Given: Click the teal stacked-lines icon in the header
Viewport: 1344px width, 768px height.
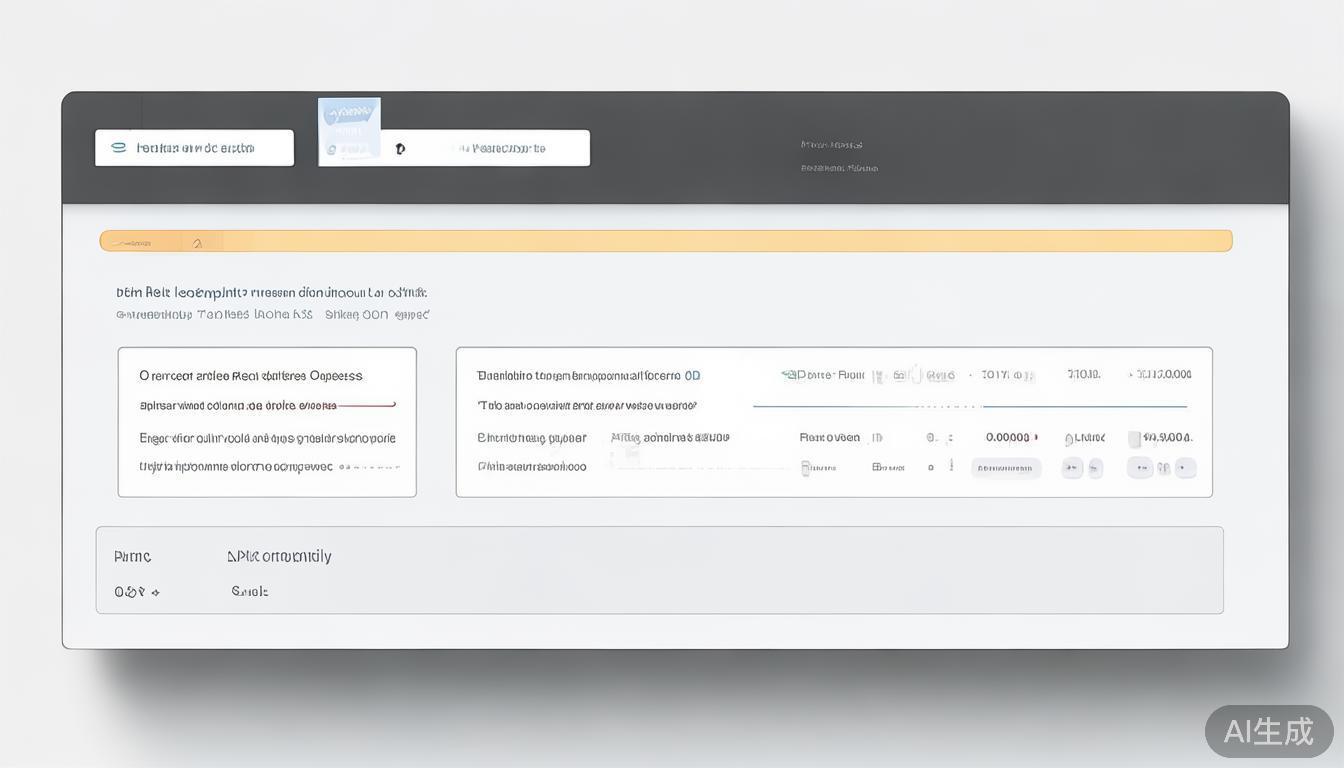Looking at the screenshot, I should [118, 147].
